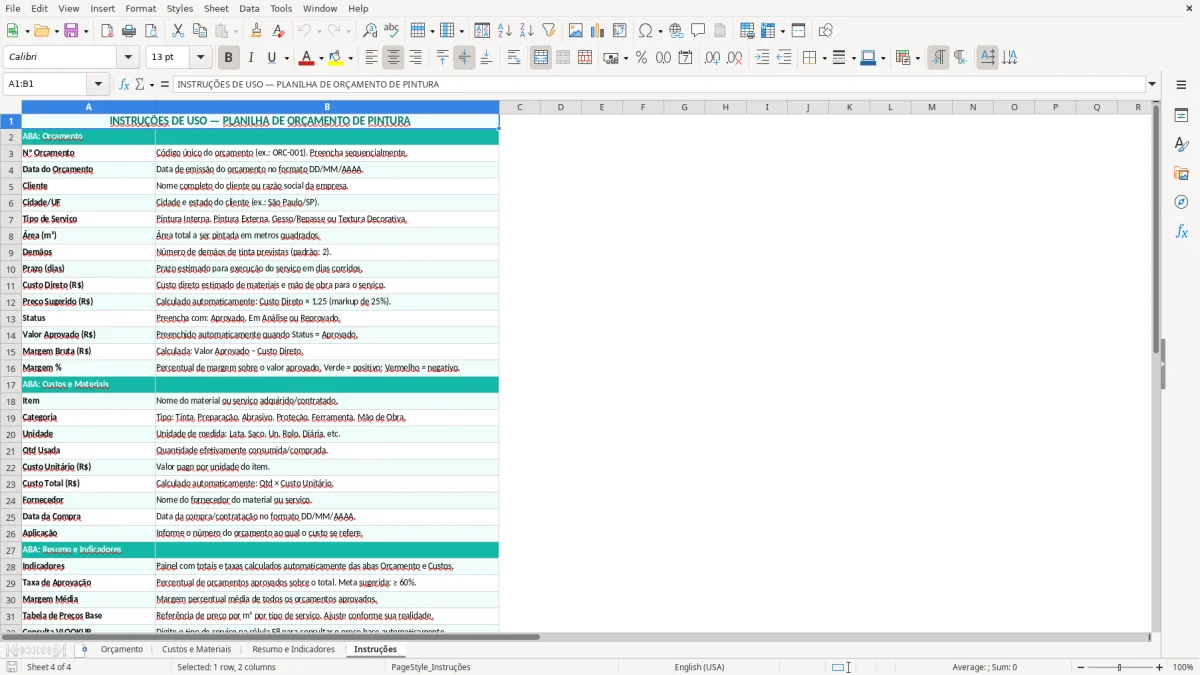This screenshot has width=1200, height=675.
Task: Click the AutoFilter funnel icon
Action: click(548, 31)
